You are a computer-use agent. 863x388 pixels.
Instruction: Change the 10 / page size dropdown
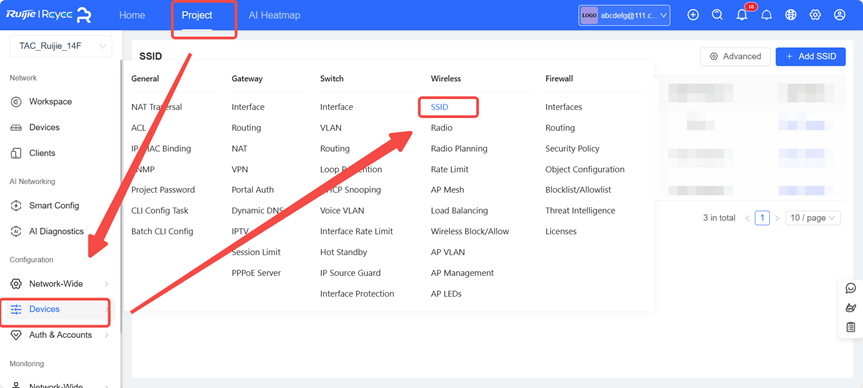coord(813,218)
